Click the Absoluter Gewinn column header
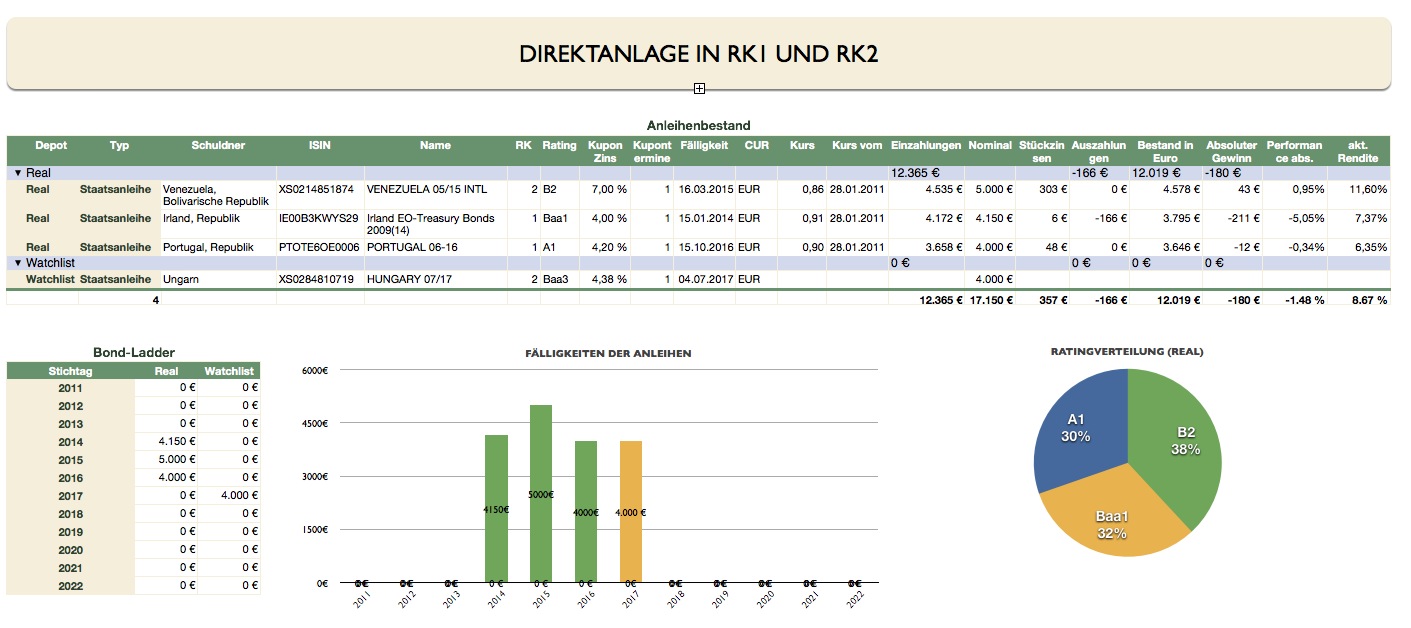Viewport: 1411px width, 628px height. [x=1231, y=152]
